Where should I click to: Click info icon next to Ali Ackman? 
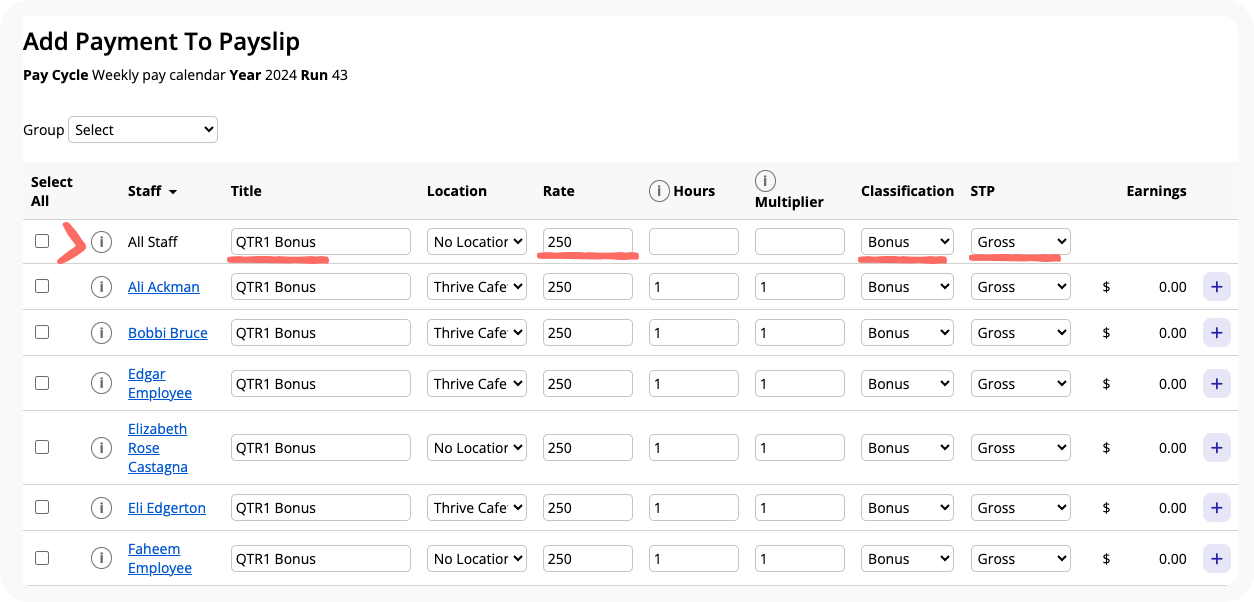tap(101, 287)
